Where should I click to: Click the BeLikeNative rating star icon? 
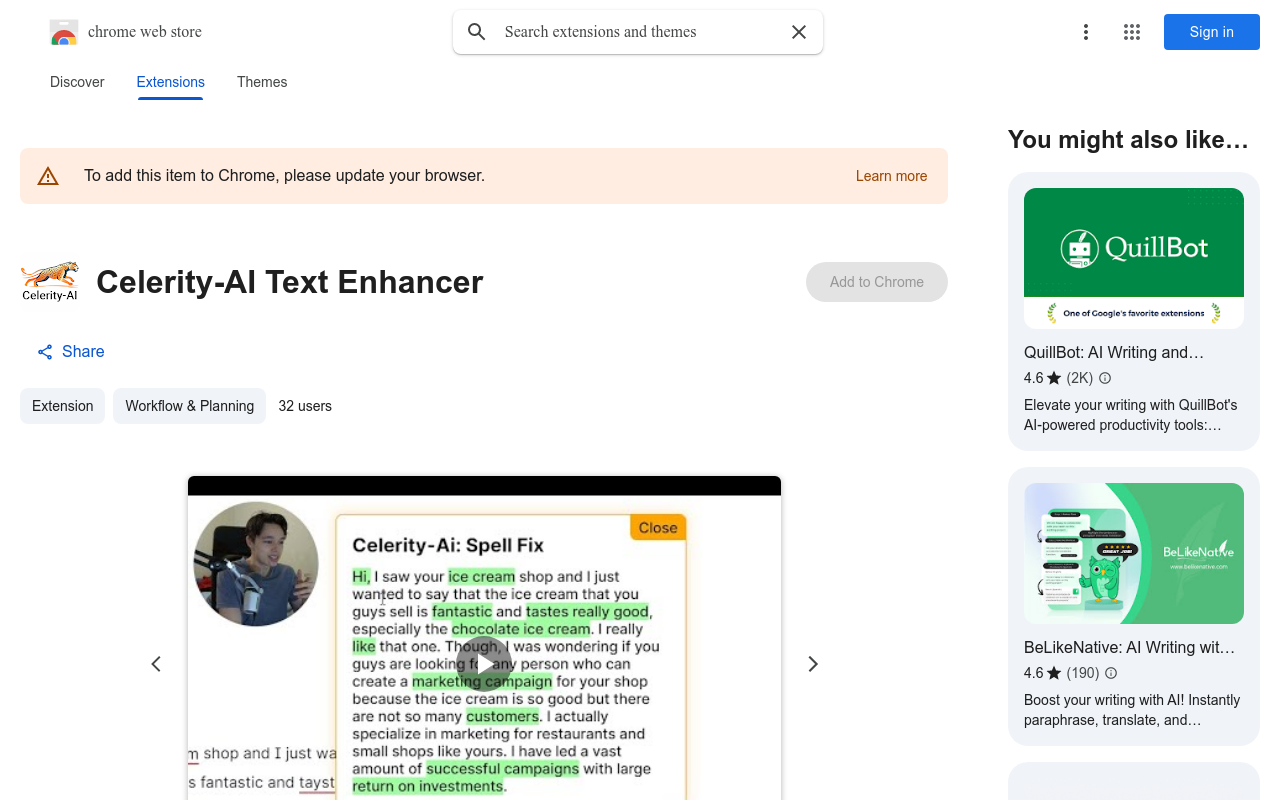(1054, 673)
